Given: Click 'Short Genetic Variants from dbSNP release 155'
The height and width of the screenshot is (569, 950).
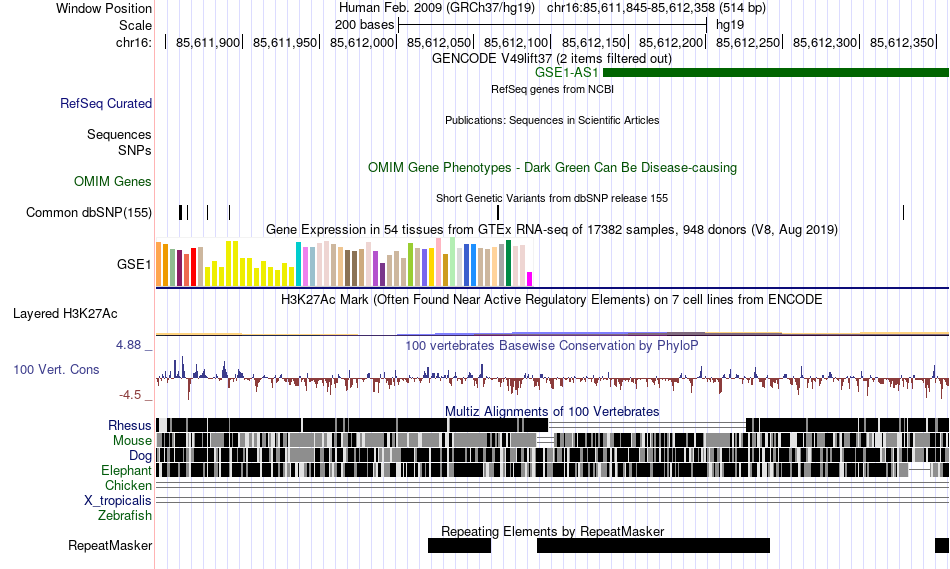Looking at the screenshot, I should click(552, 198).
